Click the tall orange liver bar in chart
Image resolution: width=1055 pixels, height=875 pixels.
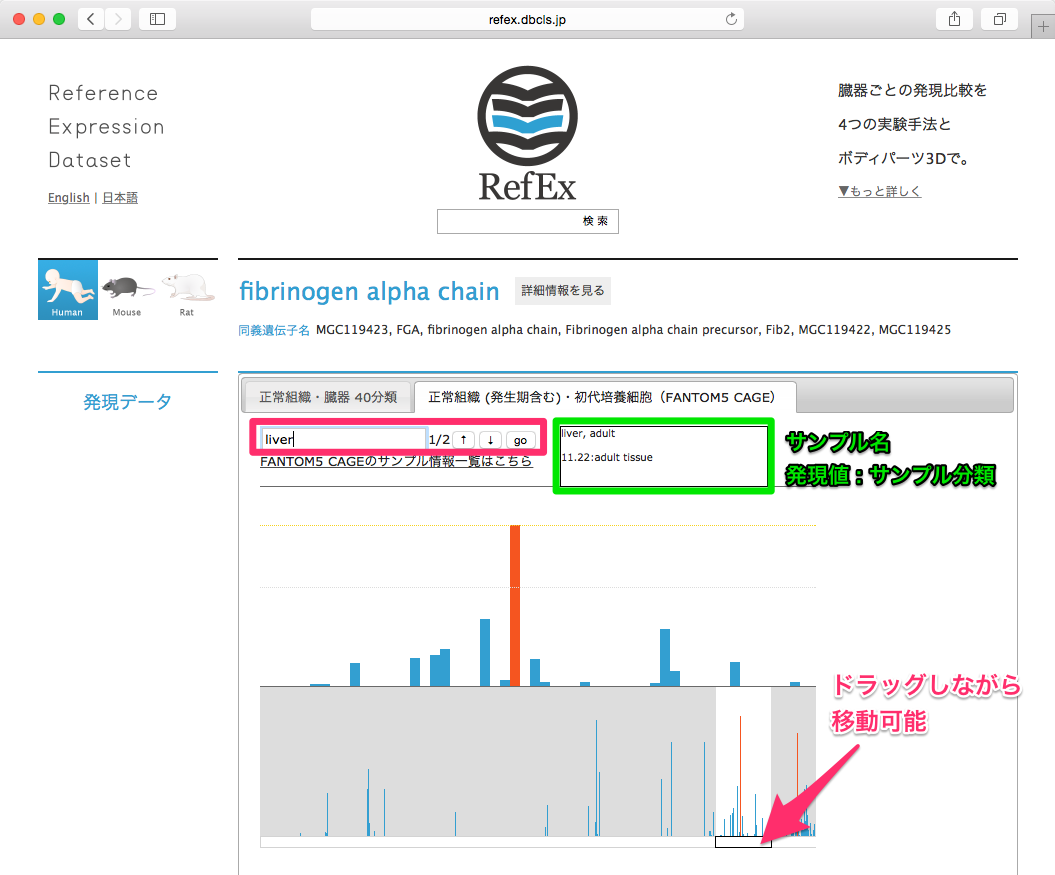(x=515, y=605)
